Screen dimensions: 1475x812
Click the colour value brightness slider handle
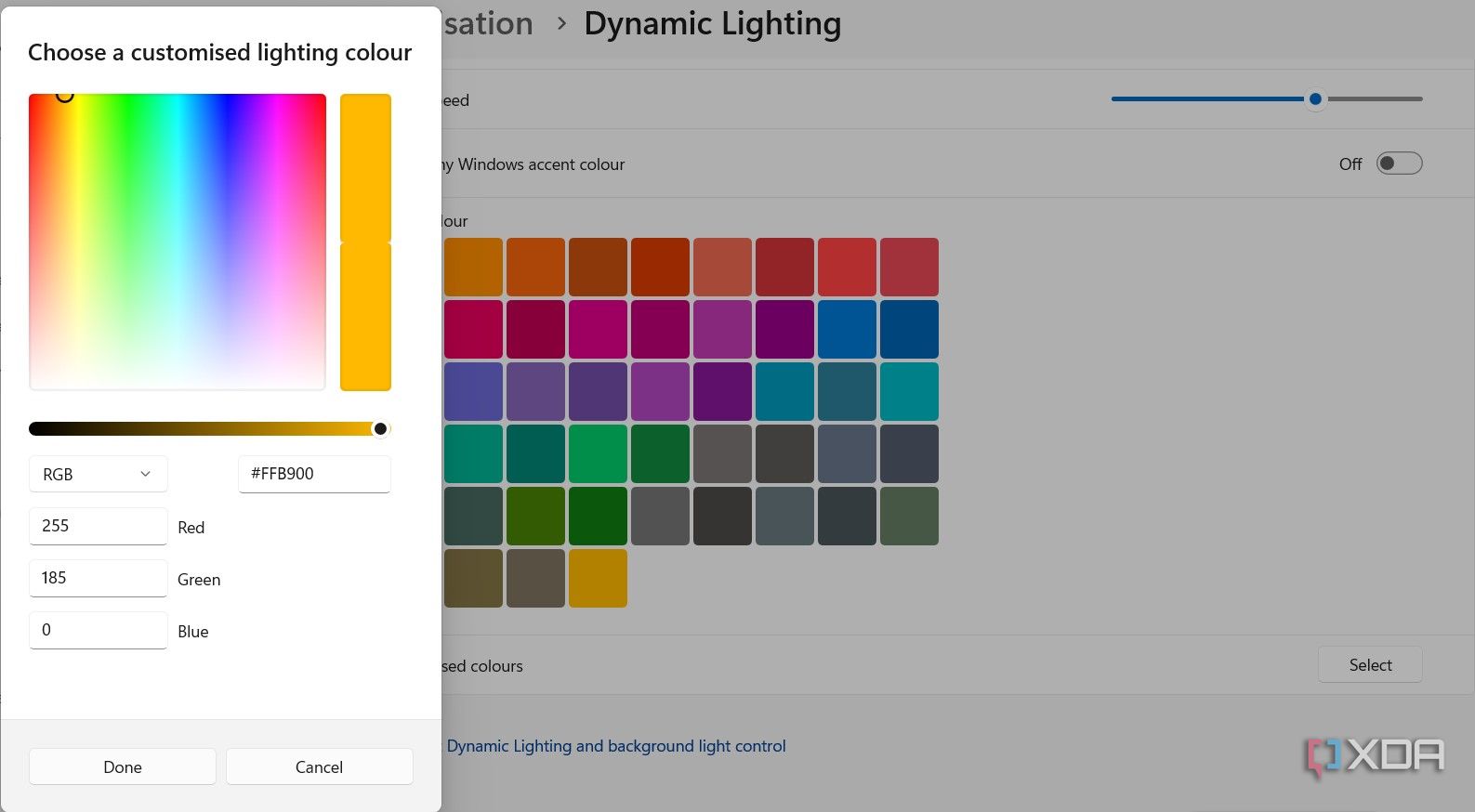pyautogui.click(x=380, y=428)
